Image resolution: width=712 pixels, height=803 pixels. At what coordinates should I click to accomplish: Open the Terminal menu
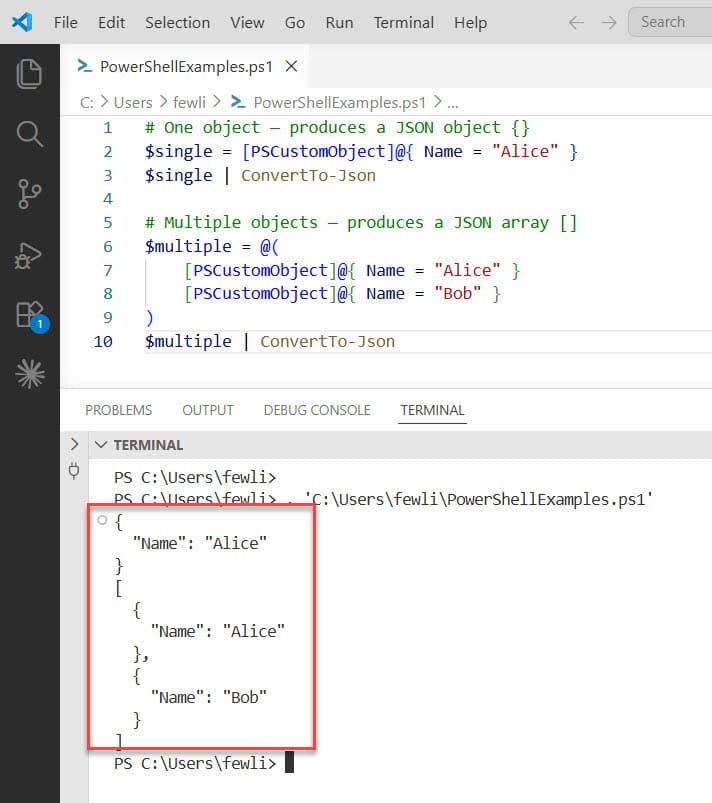click(404, 23)
